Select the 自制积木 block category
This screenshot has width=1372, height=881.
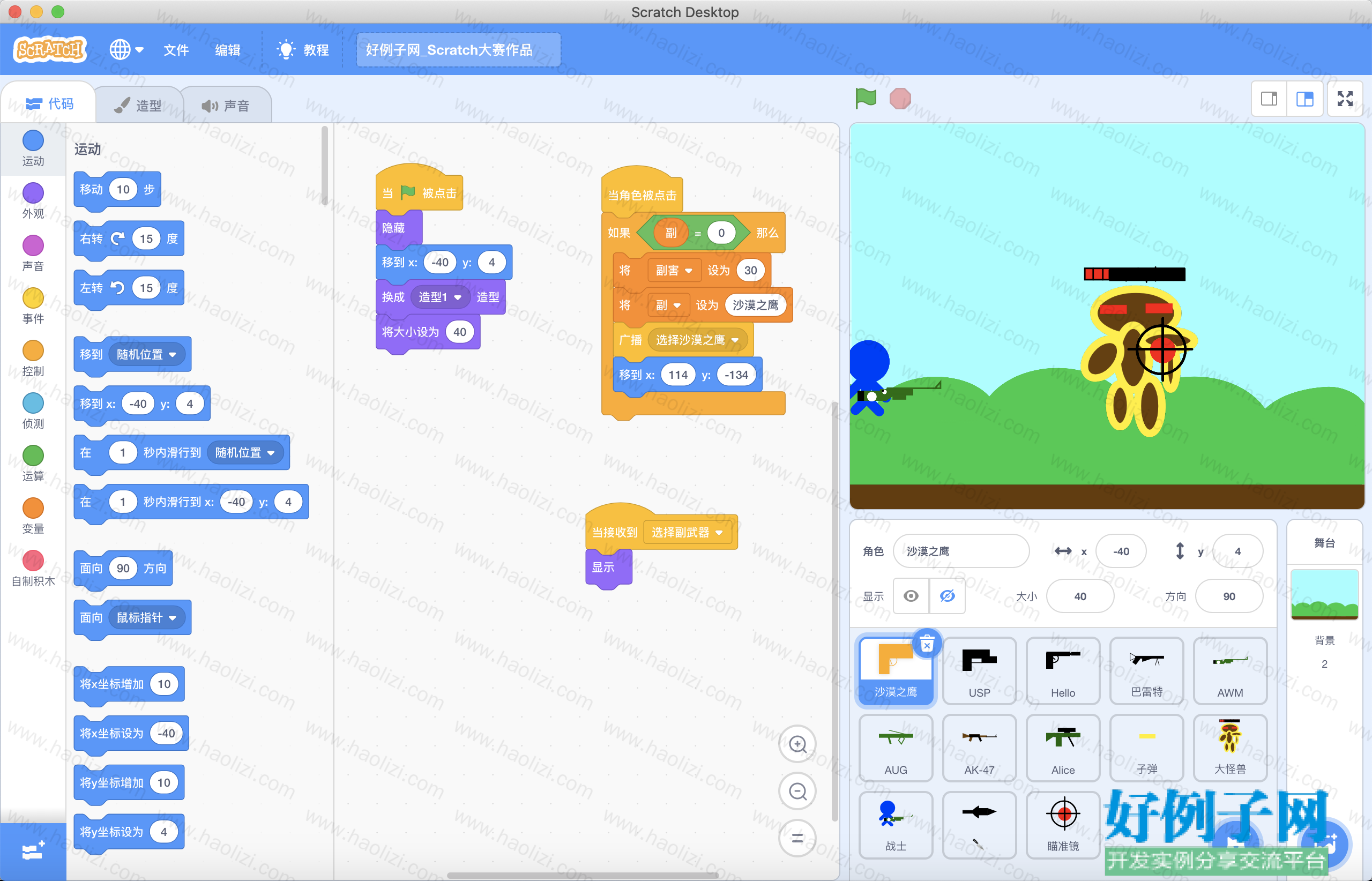pyautogui.click(x=33, y=569)
